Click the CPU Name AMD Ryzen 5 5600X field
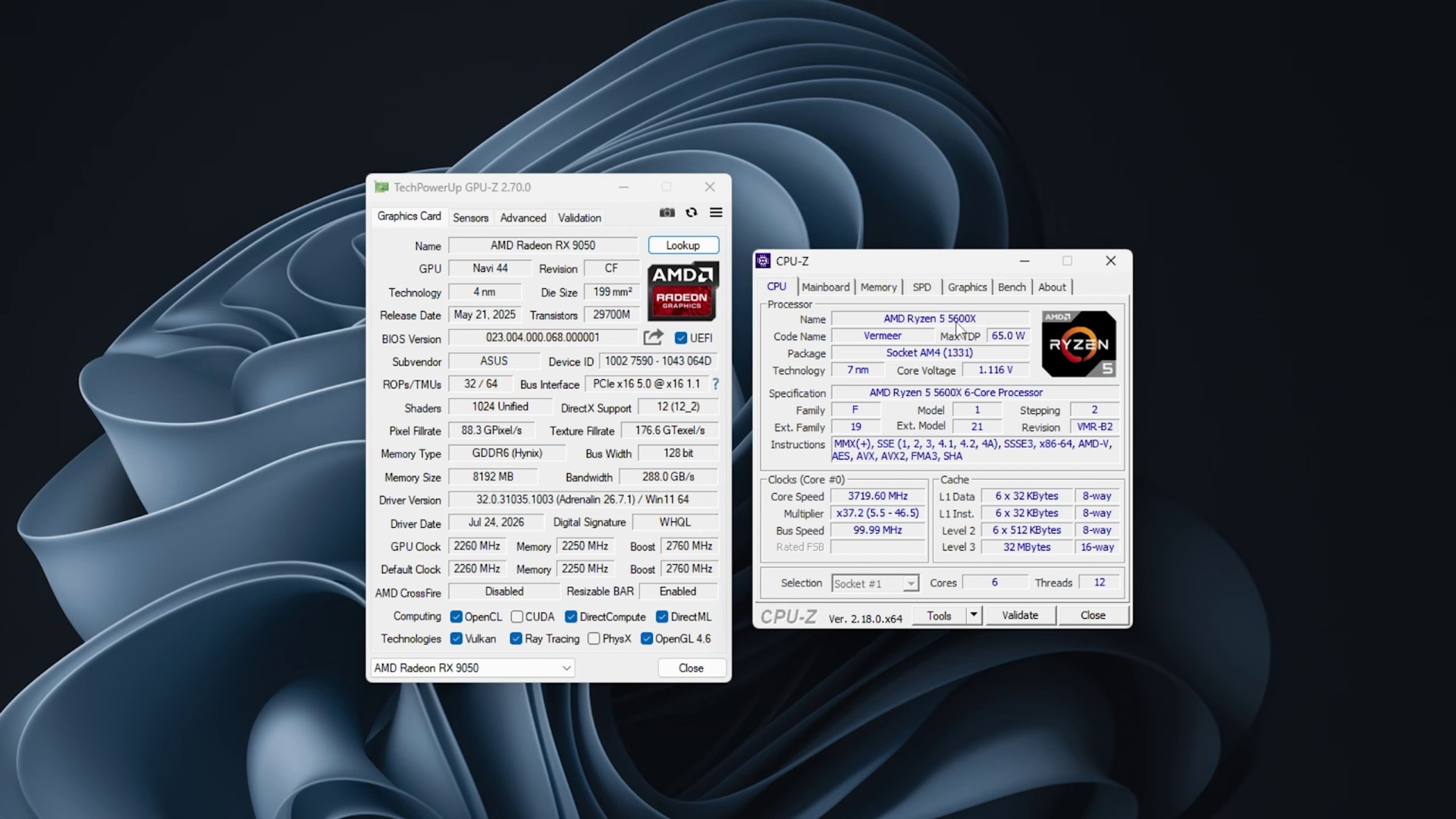 click(x=930, y=318)
